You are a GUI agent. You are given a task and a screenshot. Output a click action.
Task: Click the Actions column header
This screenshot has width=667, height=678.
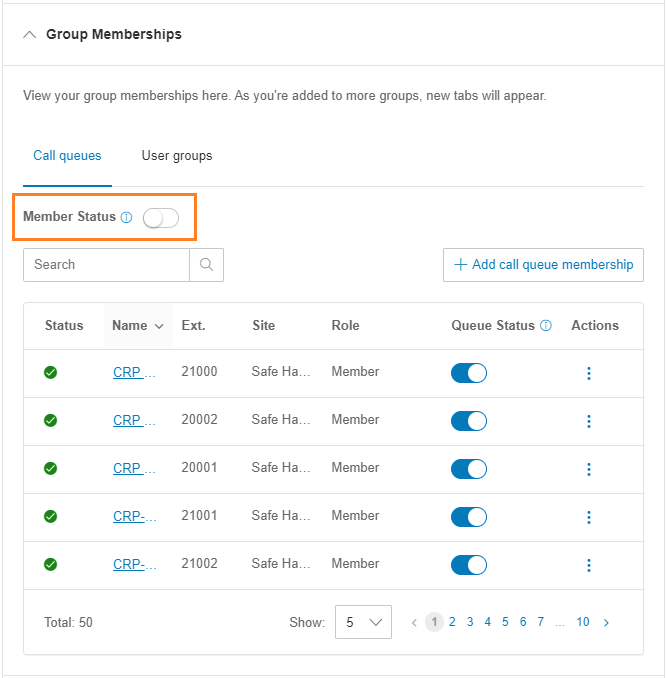click(595, 326)
